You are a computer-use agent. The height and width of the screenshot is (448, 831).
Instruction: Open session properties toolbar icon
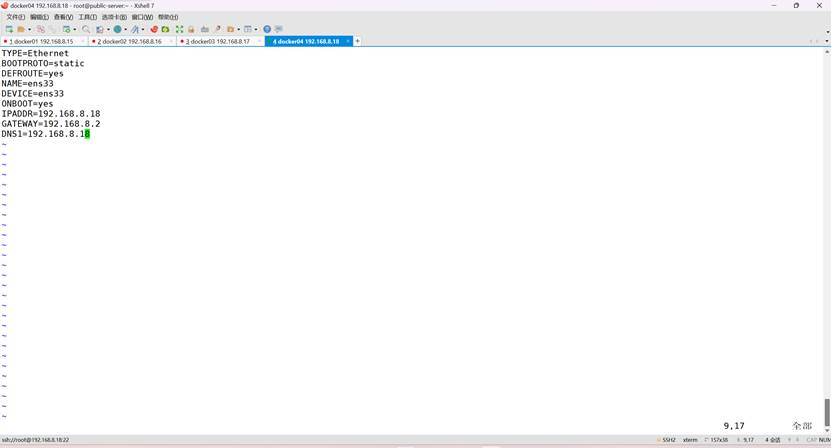point(67,29)
